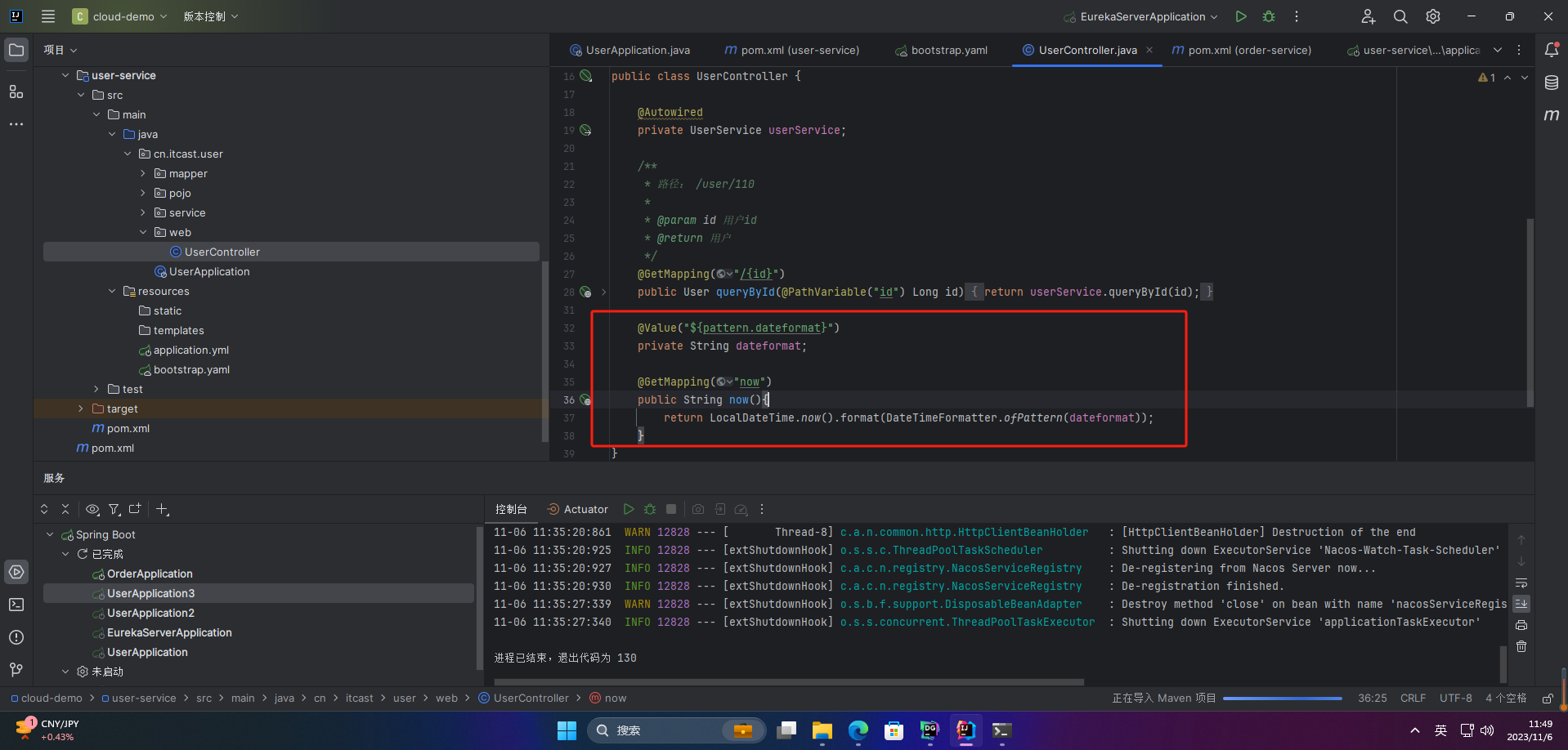
Task: Open IDE settings gear
Action: click(x=1433, y=16)
